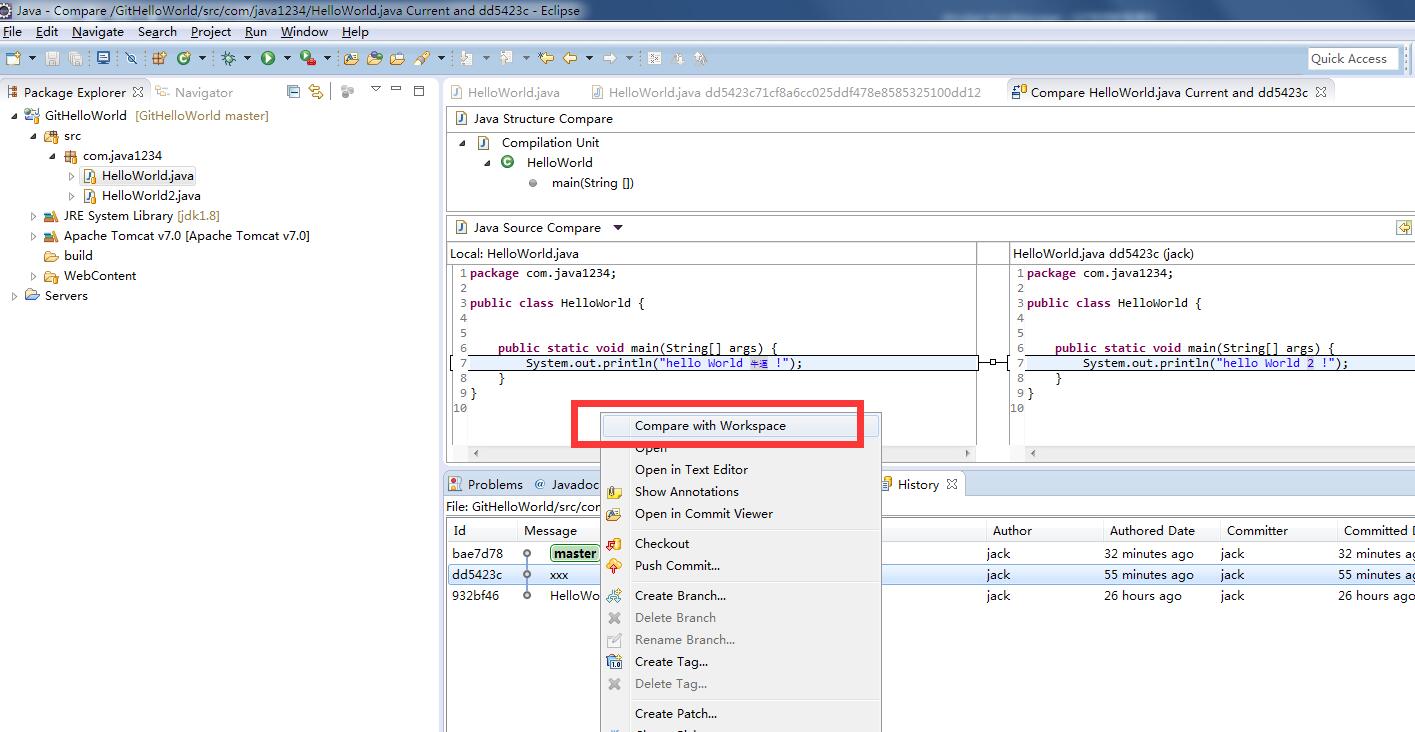Screen dimensions: 1415x732
Task: Expand the WebContent folder node
Action: 34,276
